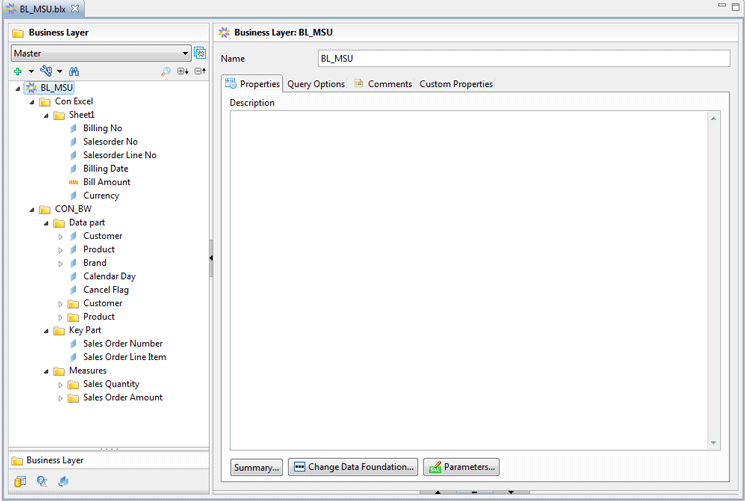Select the Sales Order Line Item row
This screenshot has height=501, width=745.
(124, 357)
